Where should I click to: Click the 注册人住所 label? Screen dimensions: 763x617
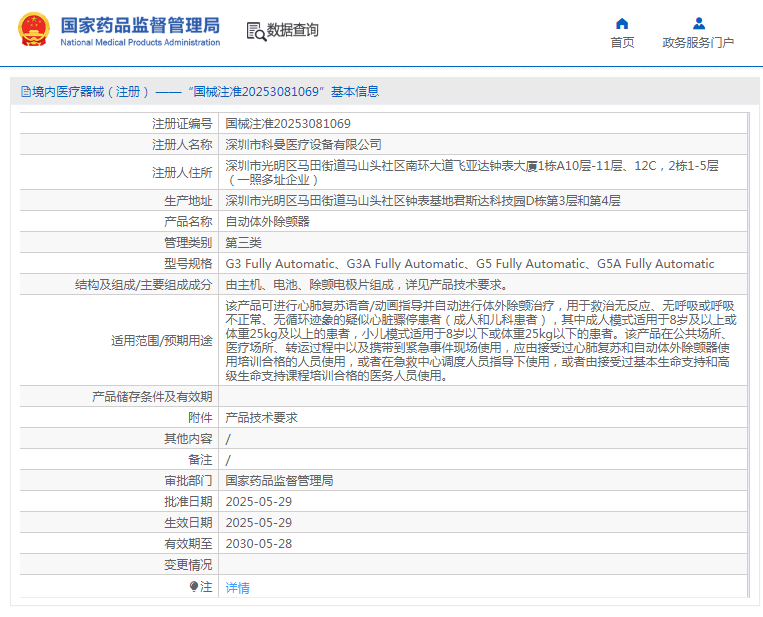click(x=182, y=172)
